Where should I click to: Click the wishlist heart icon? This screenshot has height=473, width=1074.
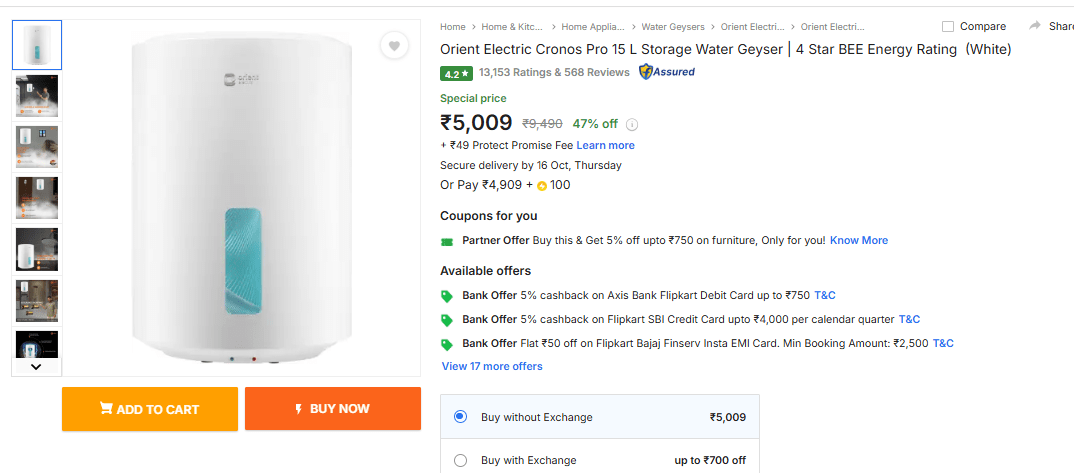coord(395,46)
